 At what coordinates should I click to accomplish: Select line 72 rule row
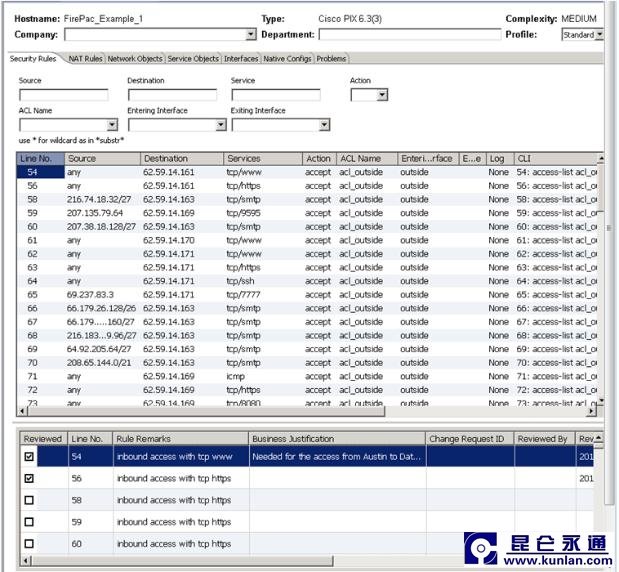(307, 390)
